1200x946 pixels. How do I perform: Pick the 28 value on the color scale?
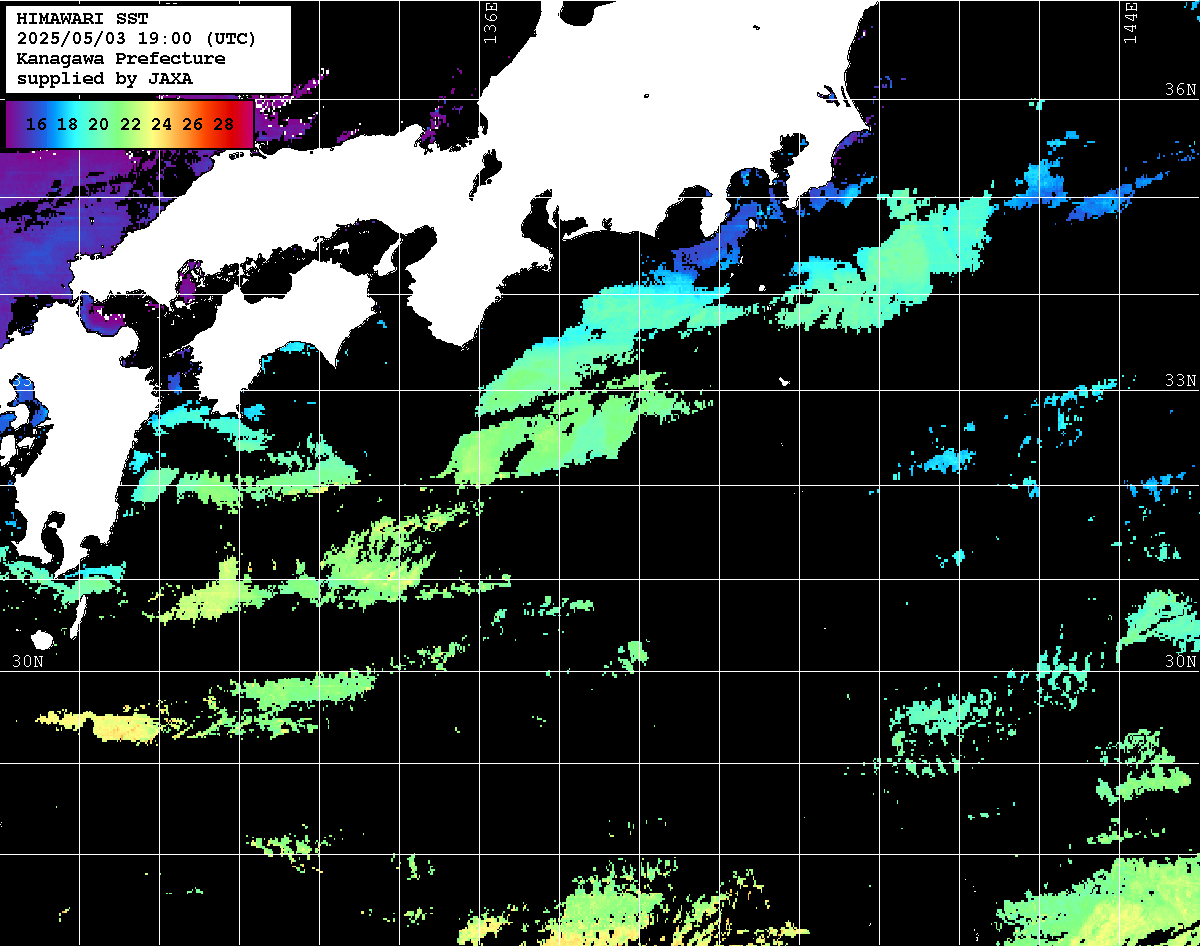tap(224, 124)
